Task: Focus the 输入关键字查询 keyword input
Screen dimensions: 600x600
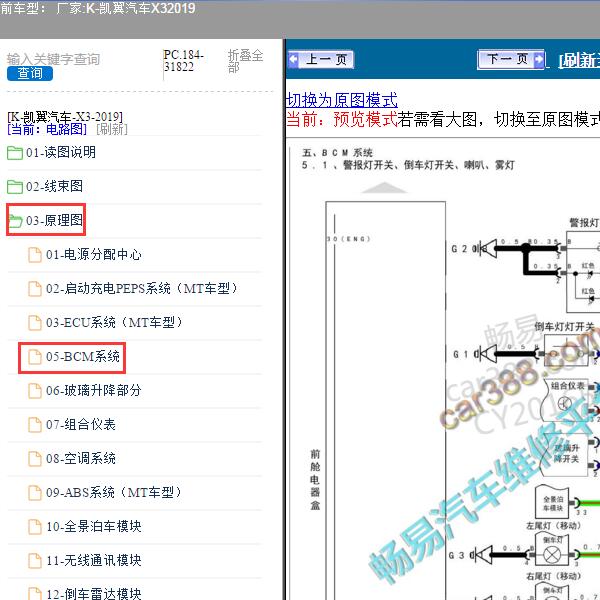Action: click(54, 59)
